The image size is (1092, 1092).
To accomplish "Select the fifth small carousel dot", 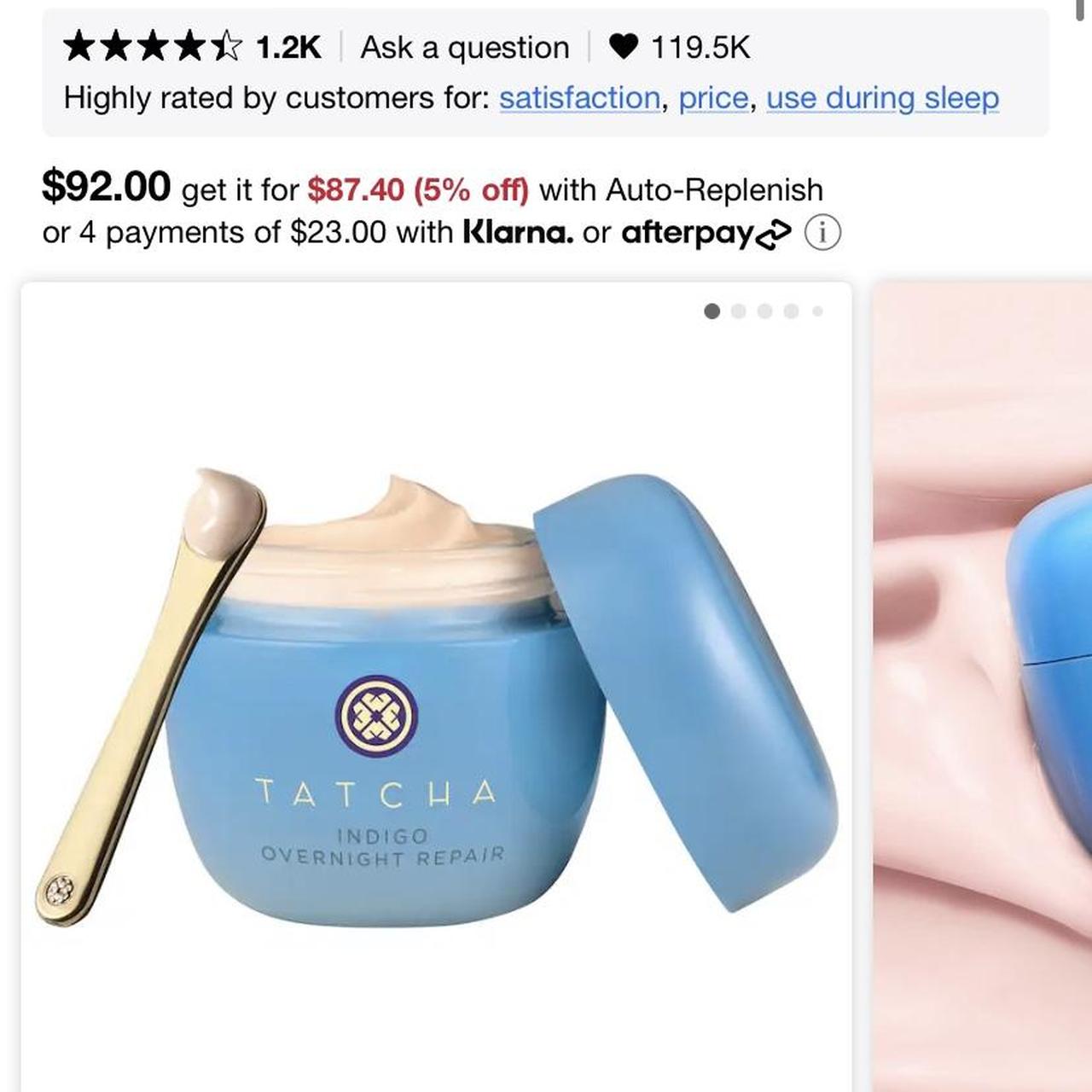I will tap(817, 311).
